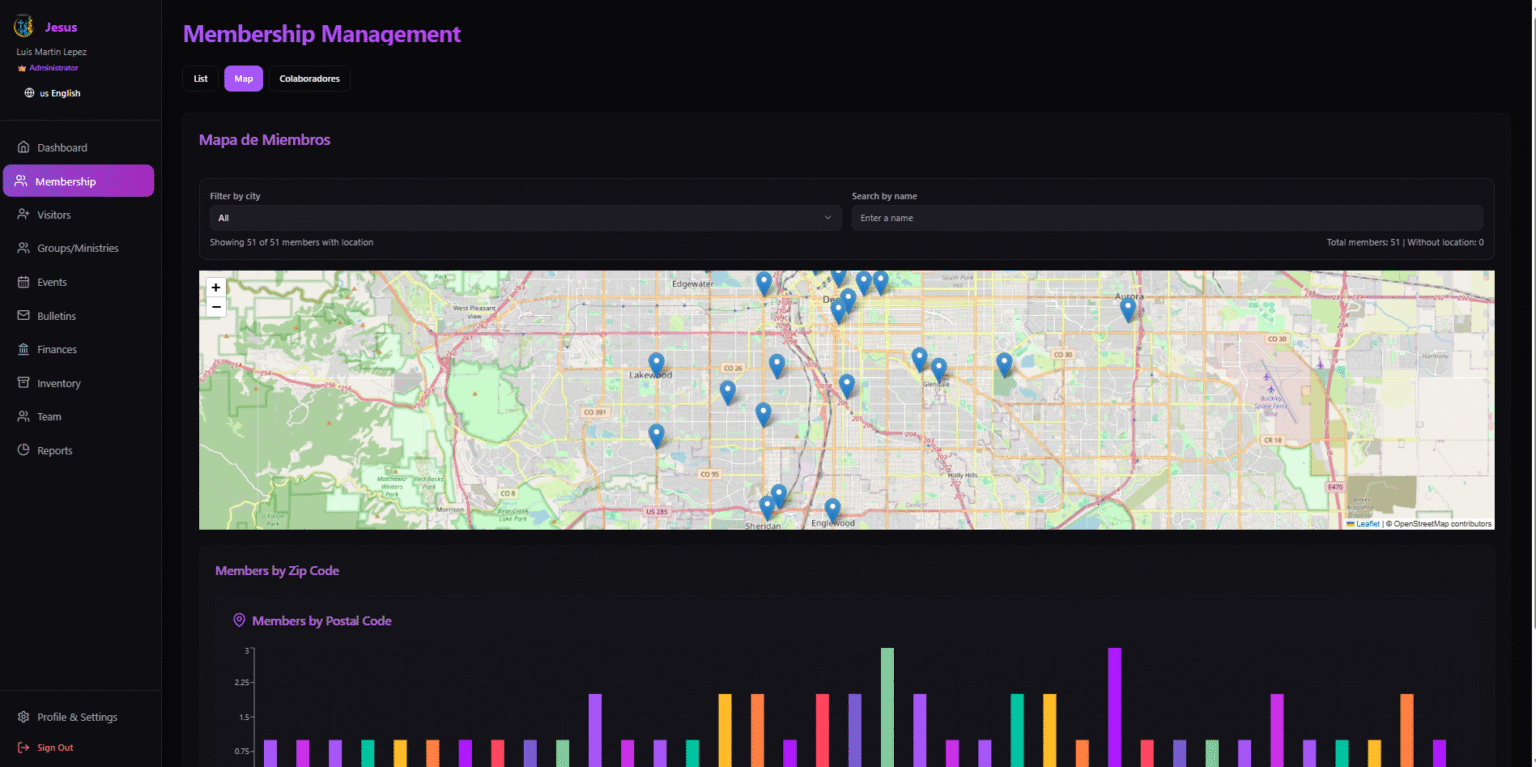Image resolution: width=1536 pixels, height=767 pixels.
Task: Click the Reports pie chart icon
Action: tap(23, 450)
